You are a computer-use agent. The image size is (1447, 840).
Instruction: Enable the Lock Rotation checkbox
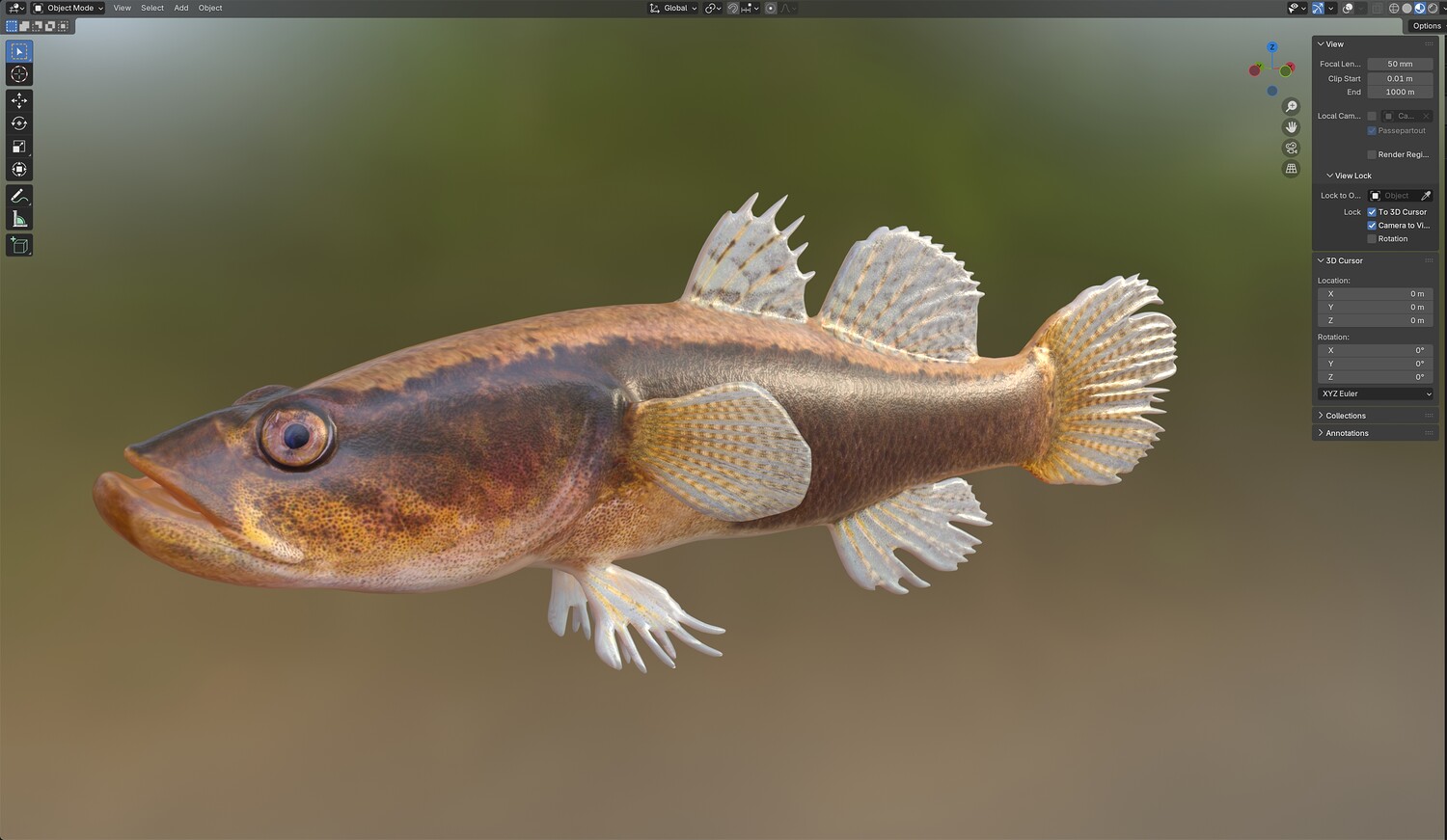pyautogui.click(x=1372, y=239)
